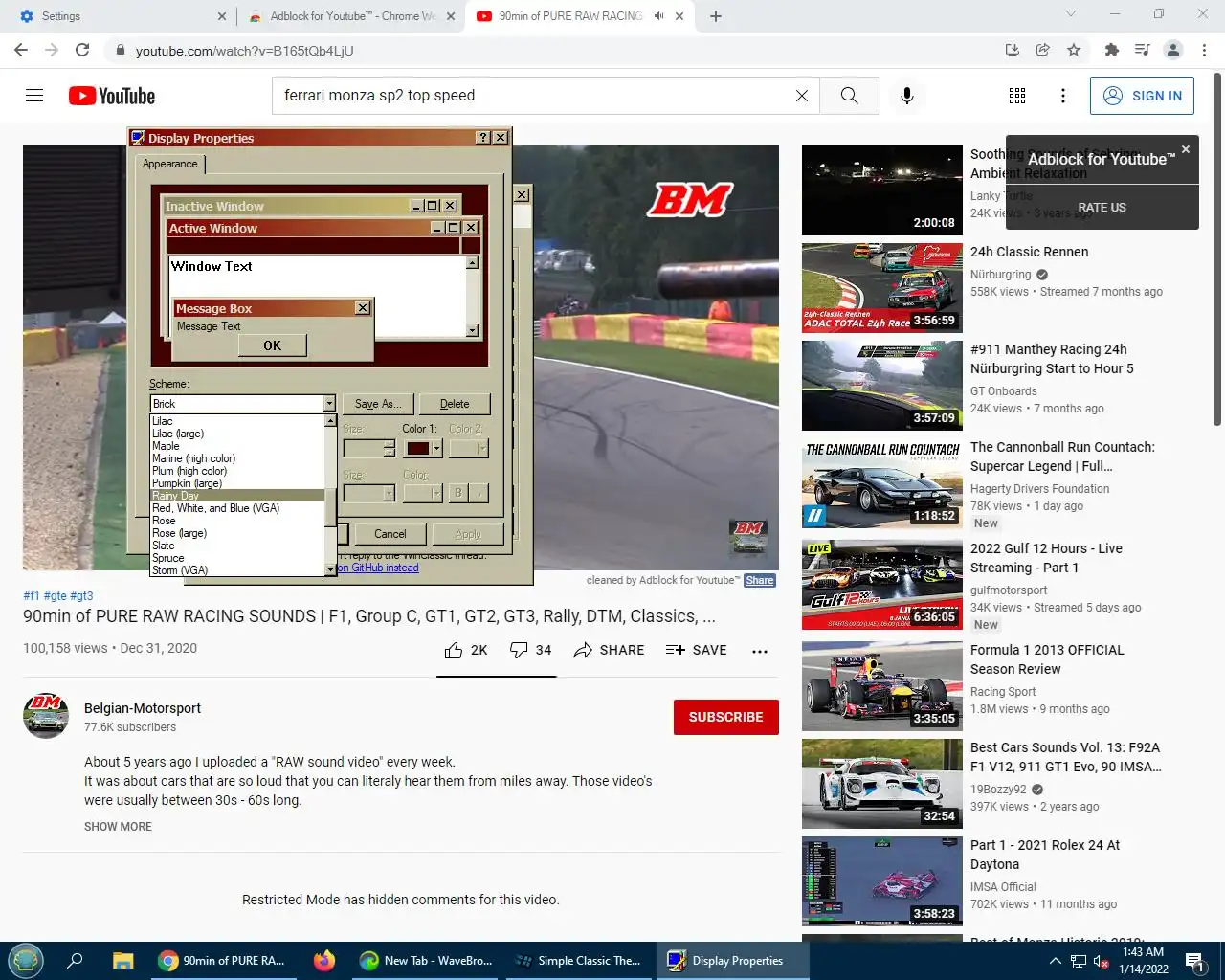
Task: Open taskbar search magnifier
Action: click(75, 961)
